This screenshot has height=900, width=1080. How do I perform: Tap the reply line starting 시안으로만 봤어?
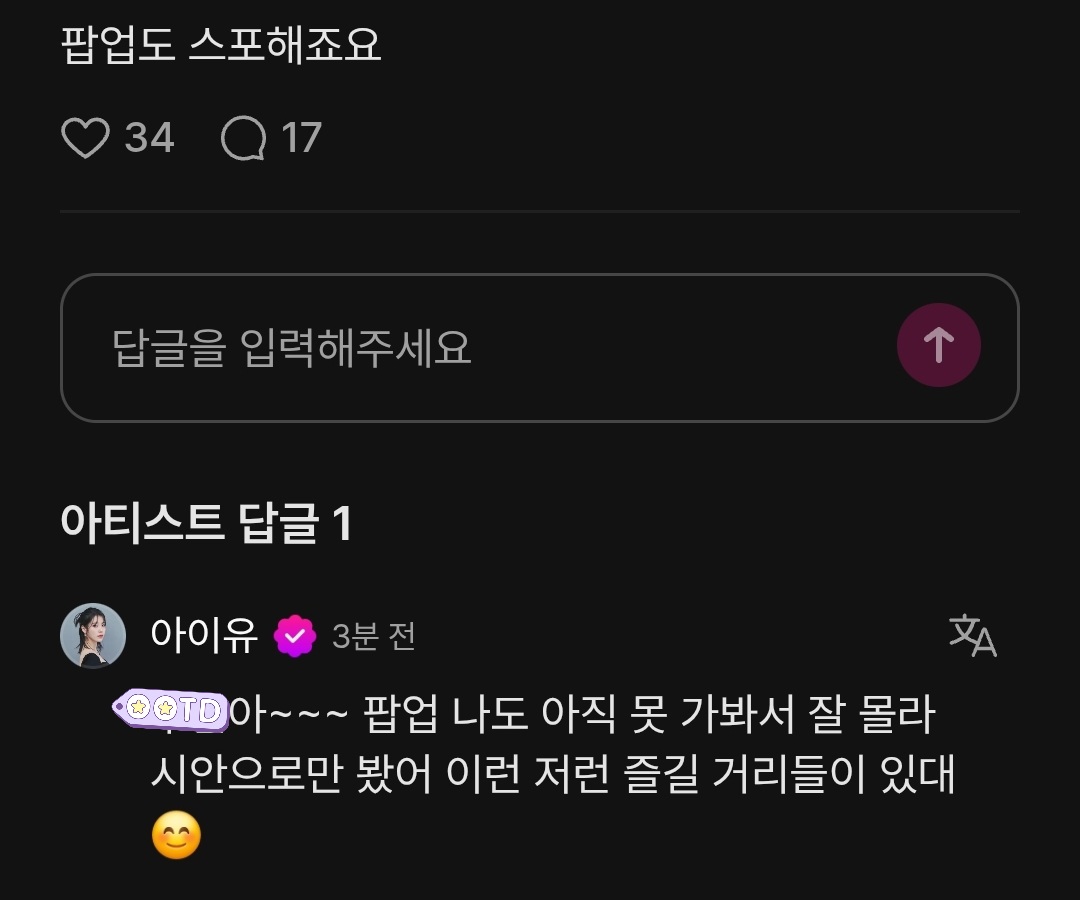pyautogui.click(x=552, y=774)
